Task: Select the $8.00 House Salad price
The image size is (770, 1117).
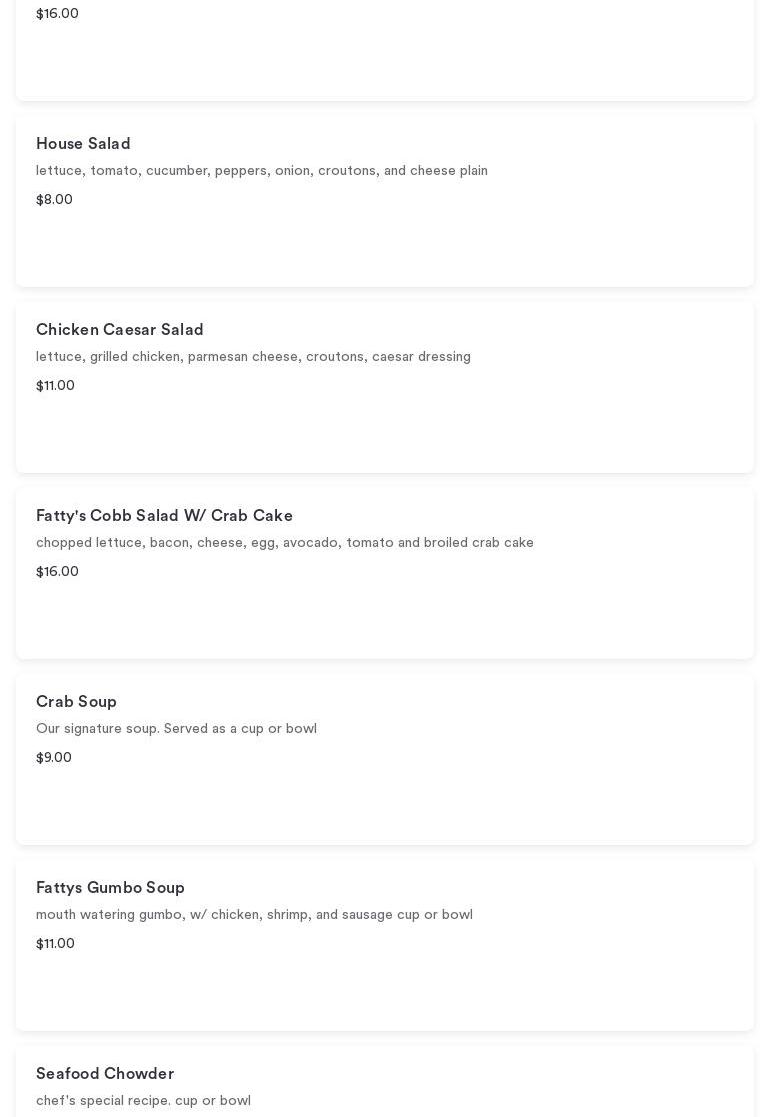Action: [54, 200]
